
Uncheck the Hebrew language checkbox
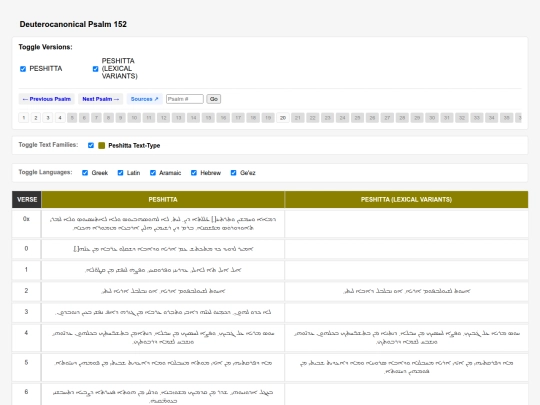(194, 173)
